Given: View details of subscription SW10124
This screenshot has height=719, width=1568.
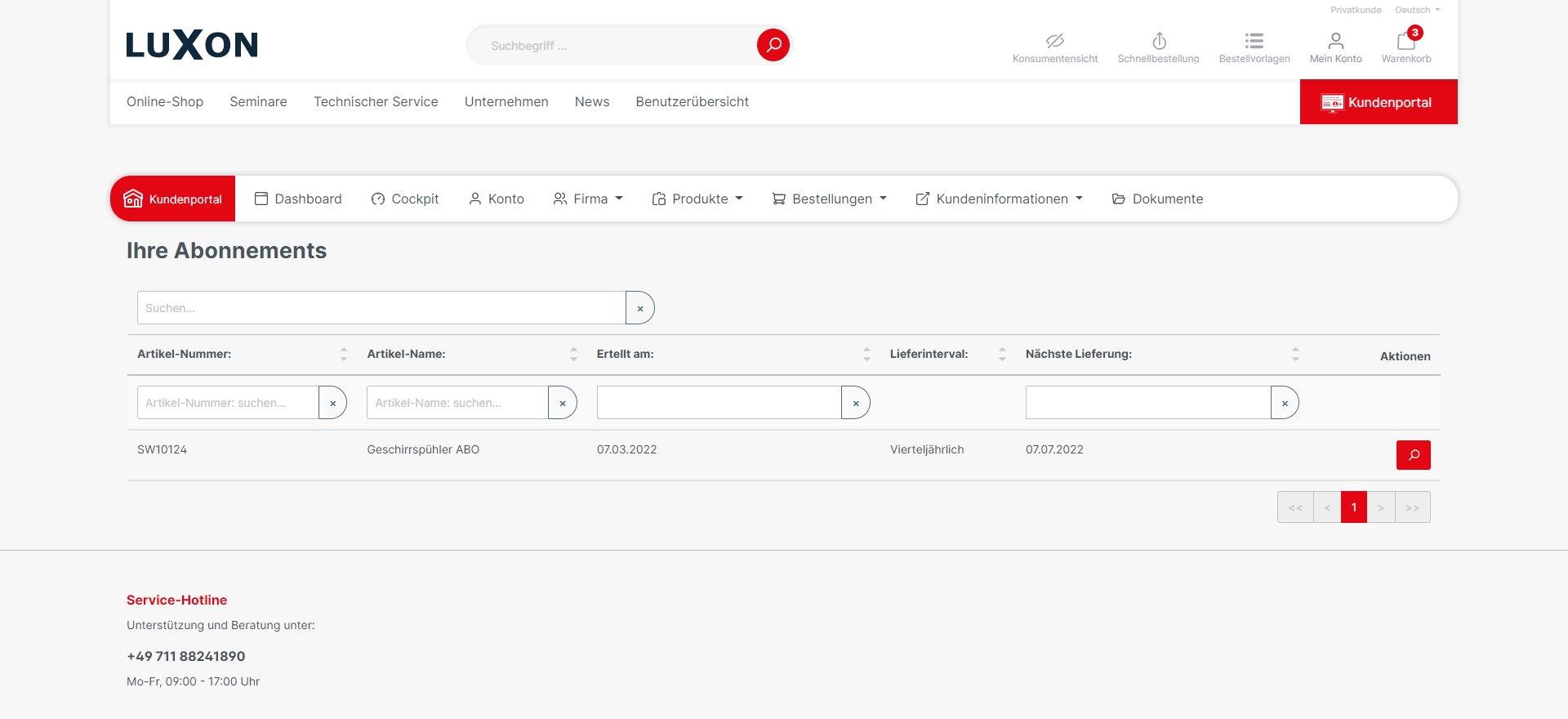Looking at the screenshot, I should [1413, 455].
